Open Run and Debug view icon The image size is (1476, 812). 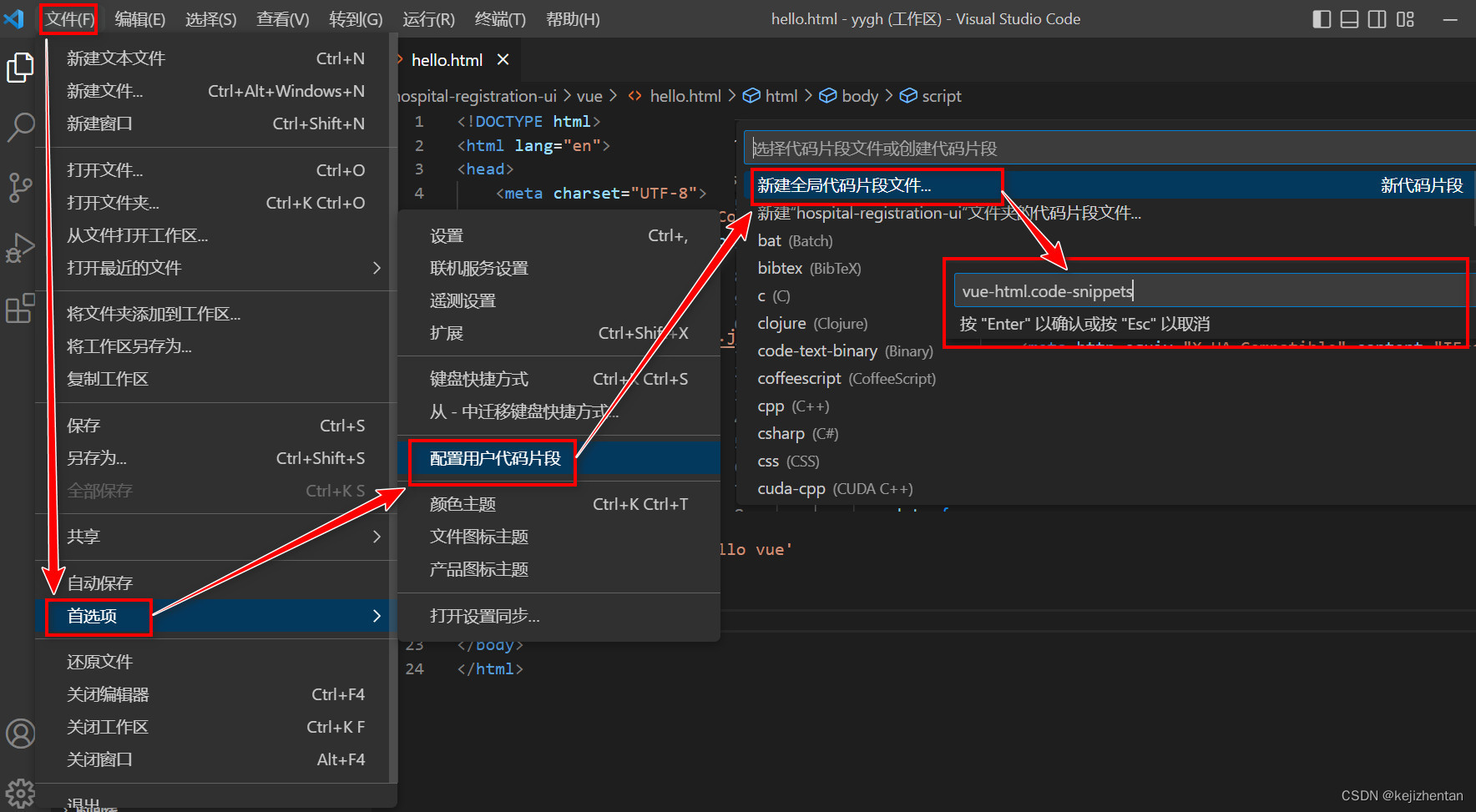[20, 248]
